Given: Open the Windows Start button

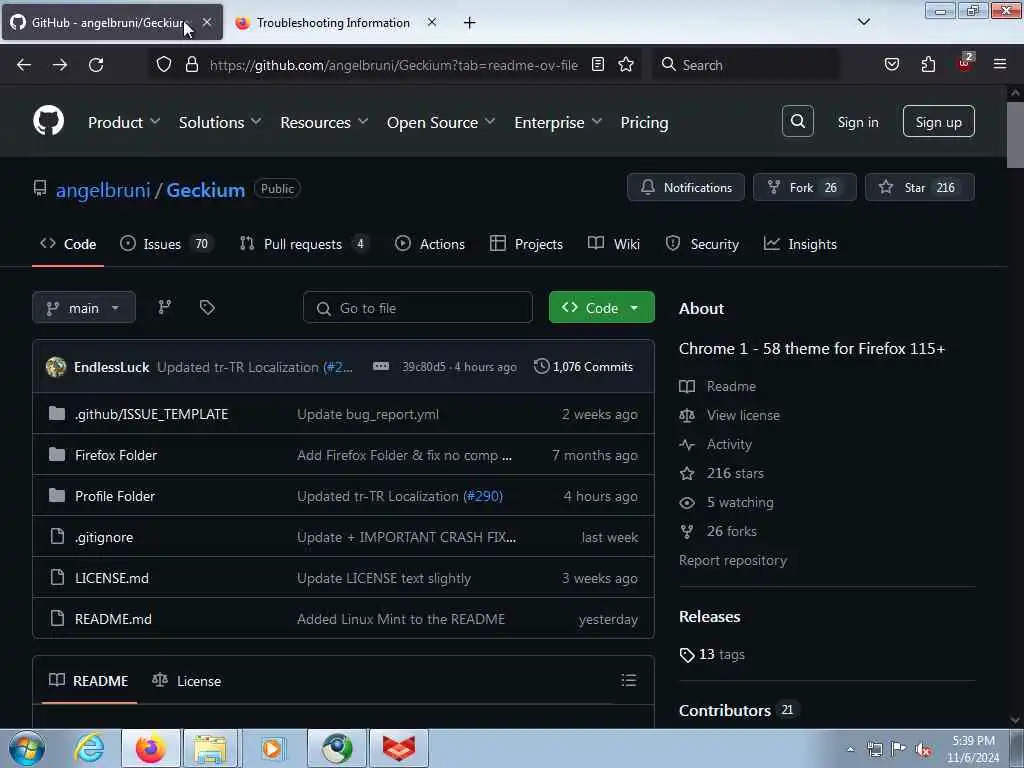Looking at the screenshot, I should coord(27,748).
